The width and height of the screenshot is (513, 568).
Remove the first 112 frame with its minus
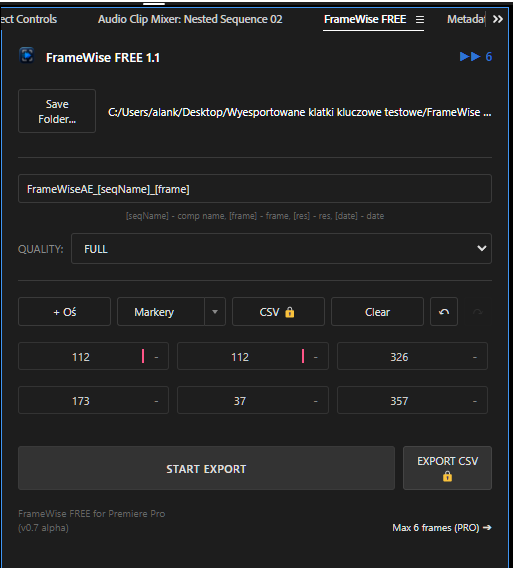coord(157,357)
